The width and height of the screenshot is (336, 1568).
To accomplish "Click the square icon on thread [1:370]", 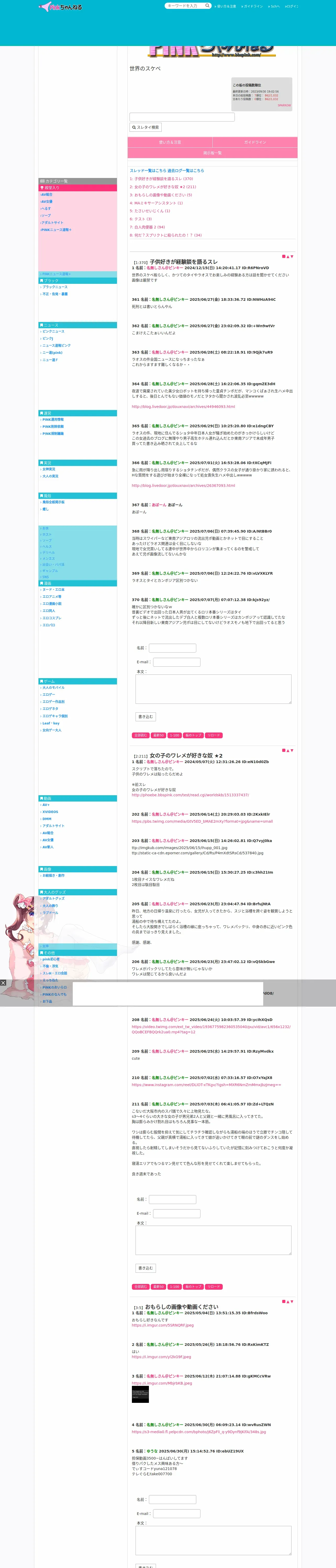I will click(284, 256).
